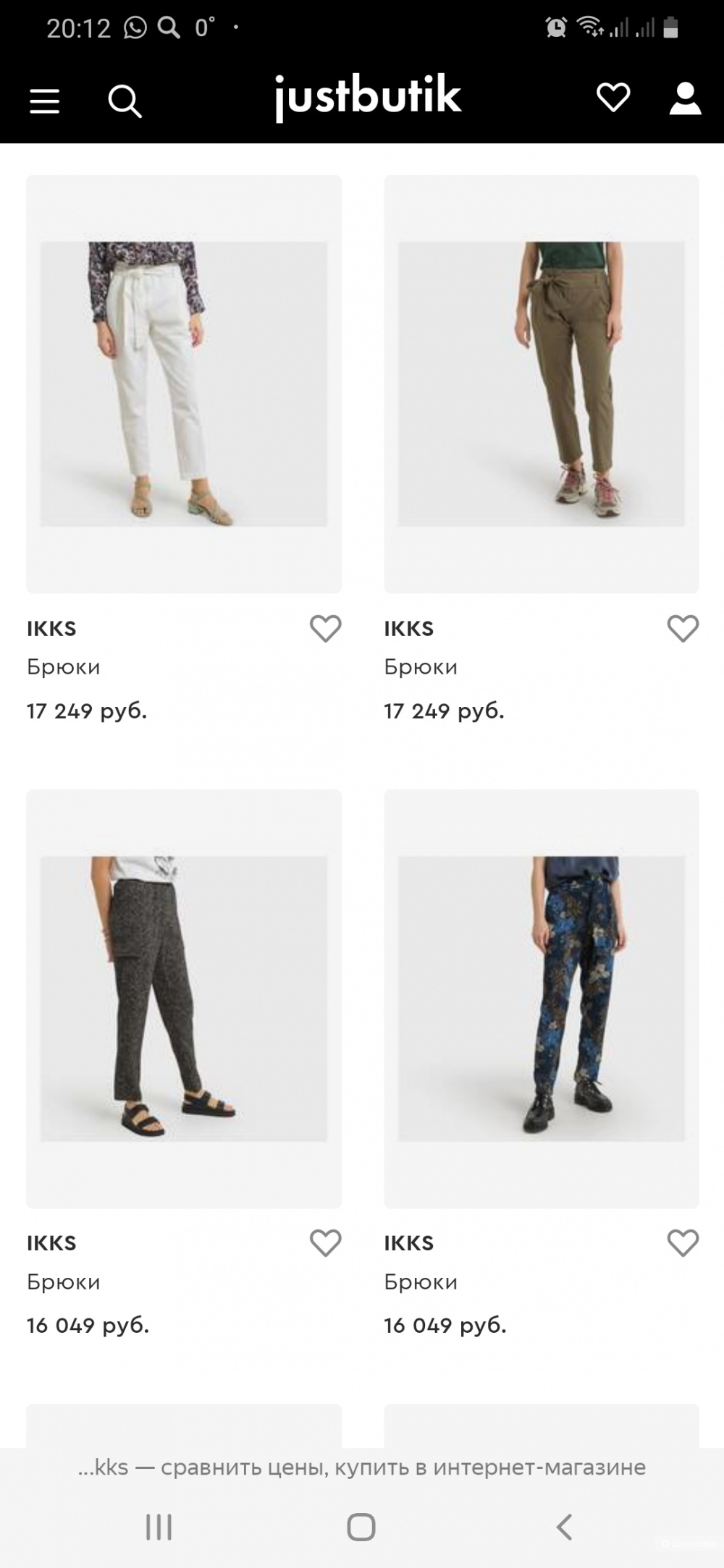
Task: Click the justbutik logo
Action: pos(368,98)
